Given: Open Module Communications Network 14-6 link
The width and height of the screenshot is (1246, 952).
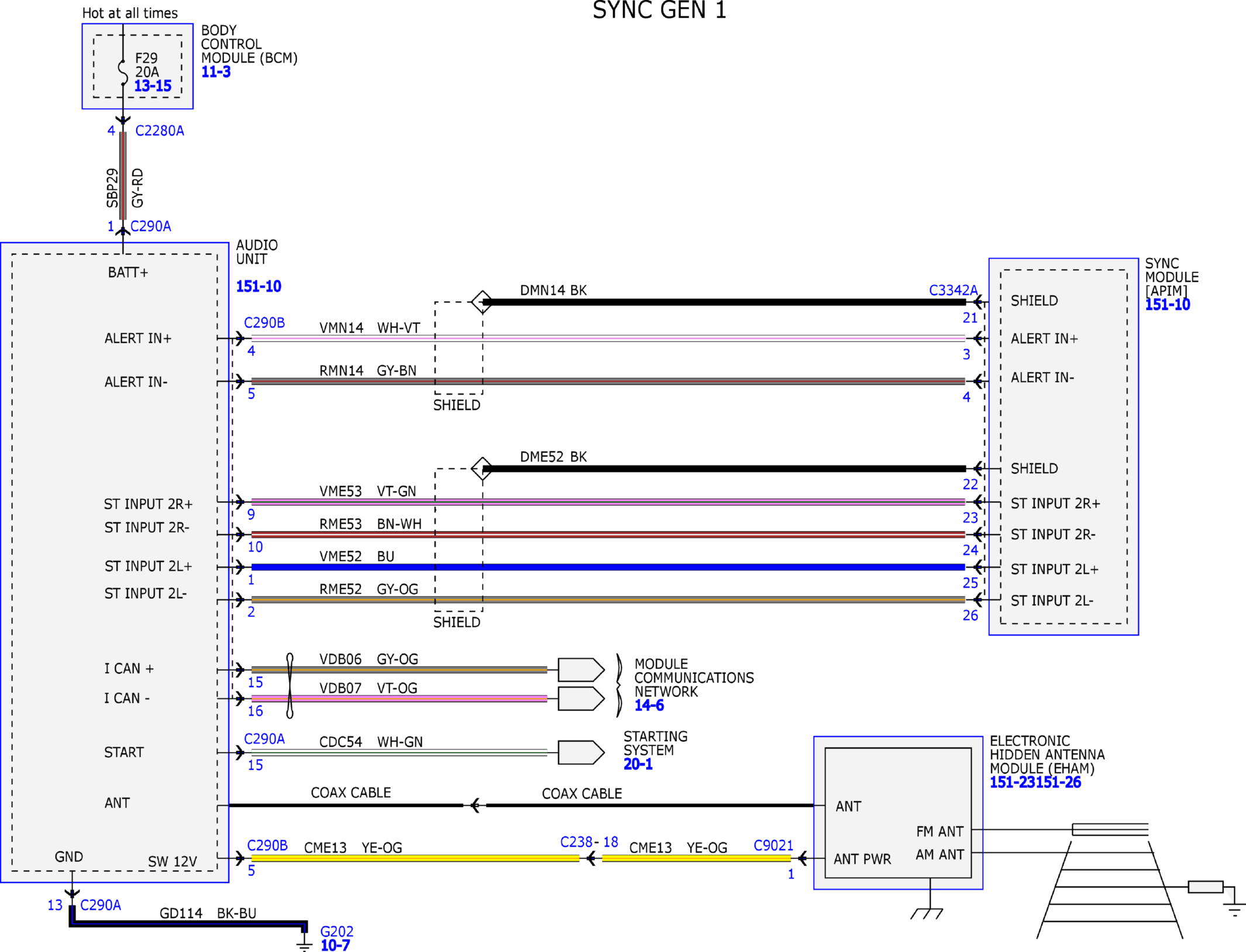Looking at the screenshot, I should click(649, 705).
